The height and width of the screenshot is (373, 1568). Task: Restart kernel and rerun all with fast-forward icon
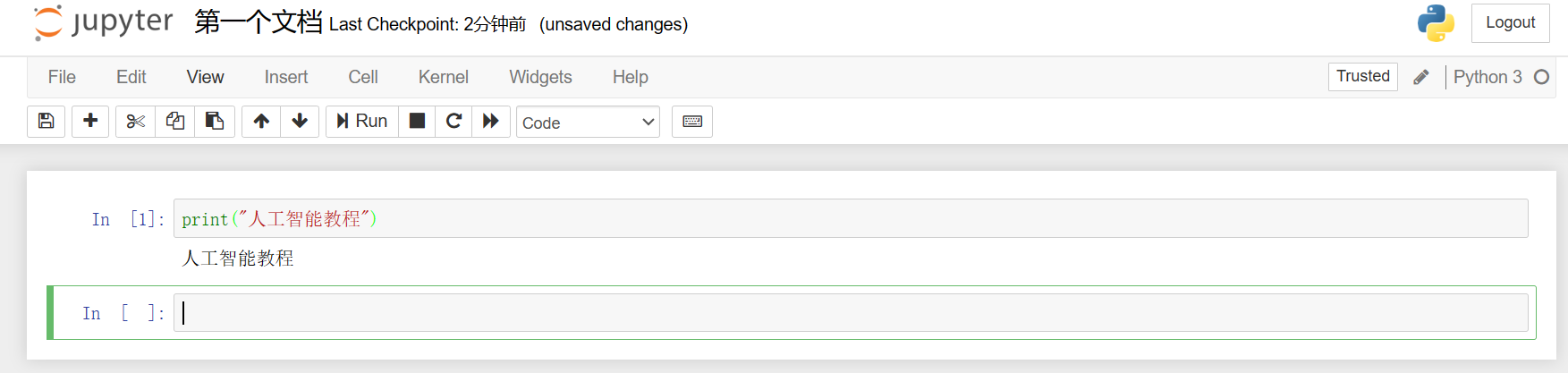[x=491, y=122]
